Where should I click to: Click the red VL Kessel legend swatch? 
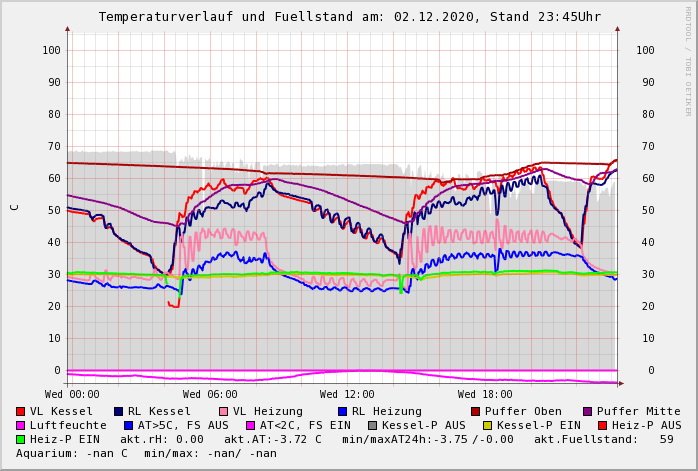click(x=21, y=411)
